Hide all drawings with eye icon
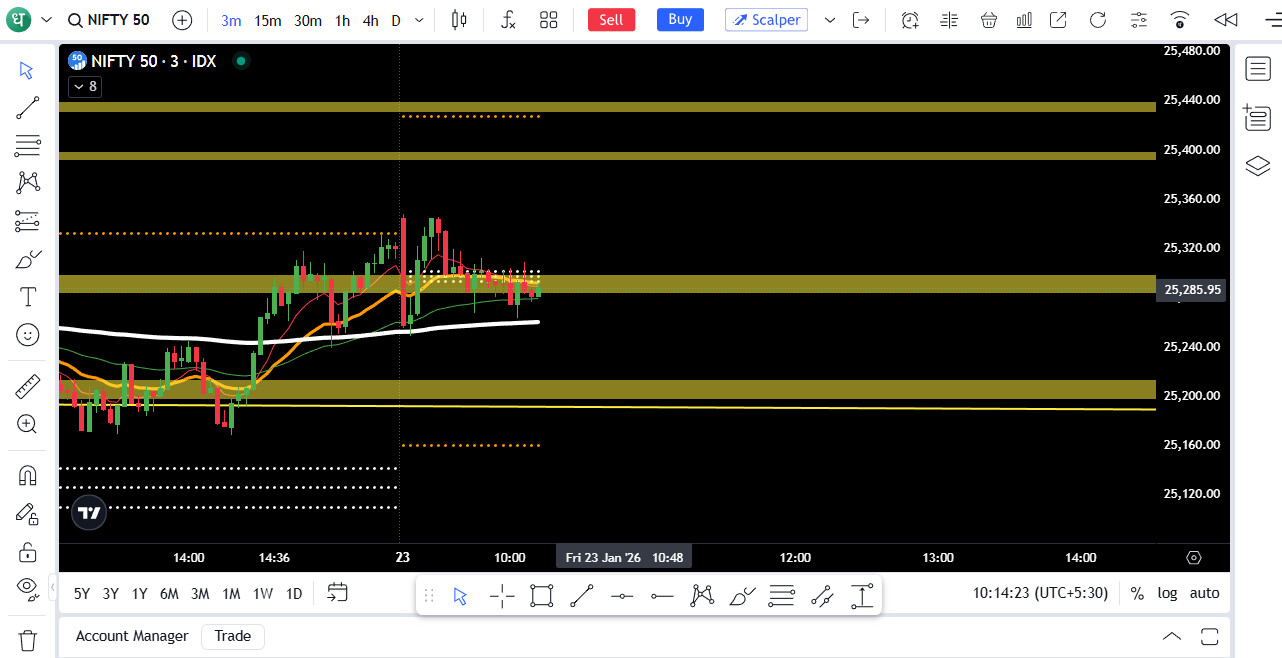The image size is (1282, 658). [27, 587]
